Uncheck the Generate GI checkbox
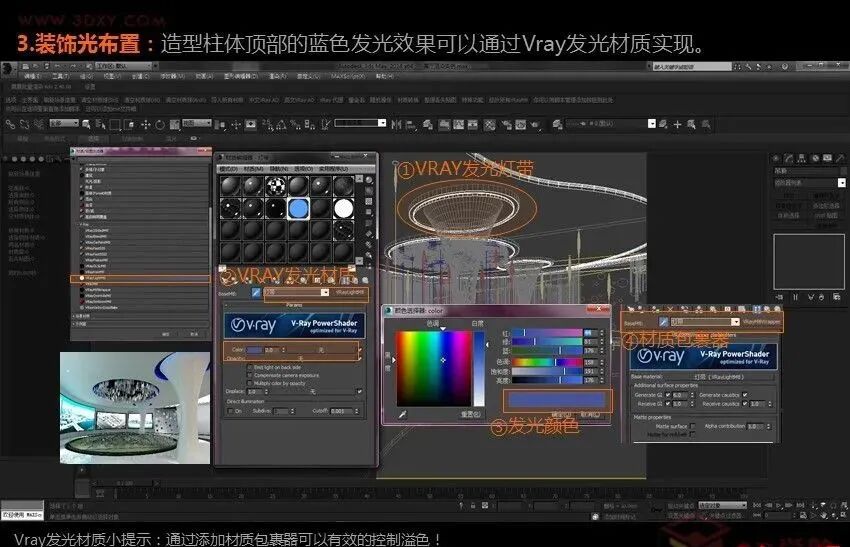 pyautogui.click(x=668, y=395)
